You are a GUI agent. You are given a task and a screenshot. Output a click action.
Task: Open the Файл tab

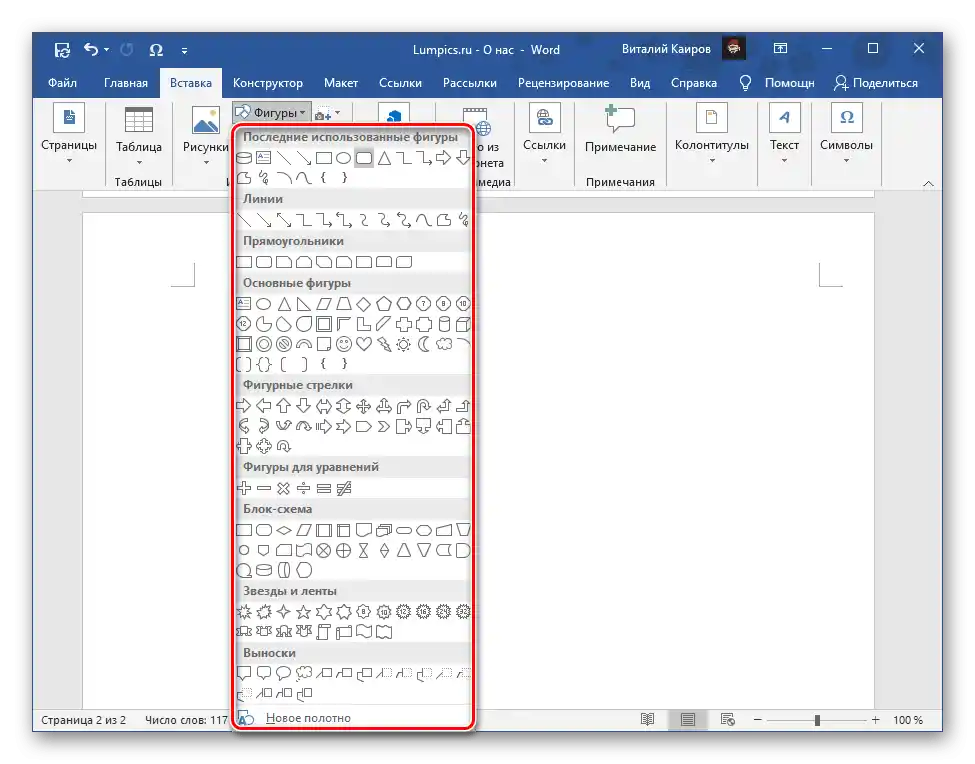tap(62, 83)
